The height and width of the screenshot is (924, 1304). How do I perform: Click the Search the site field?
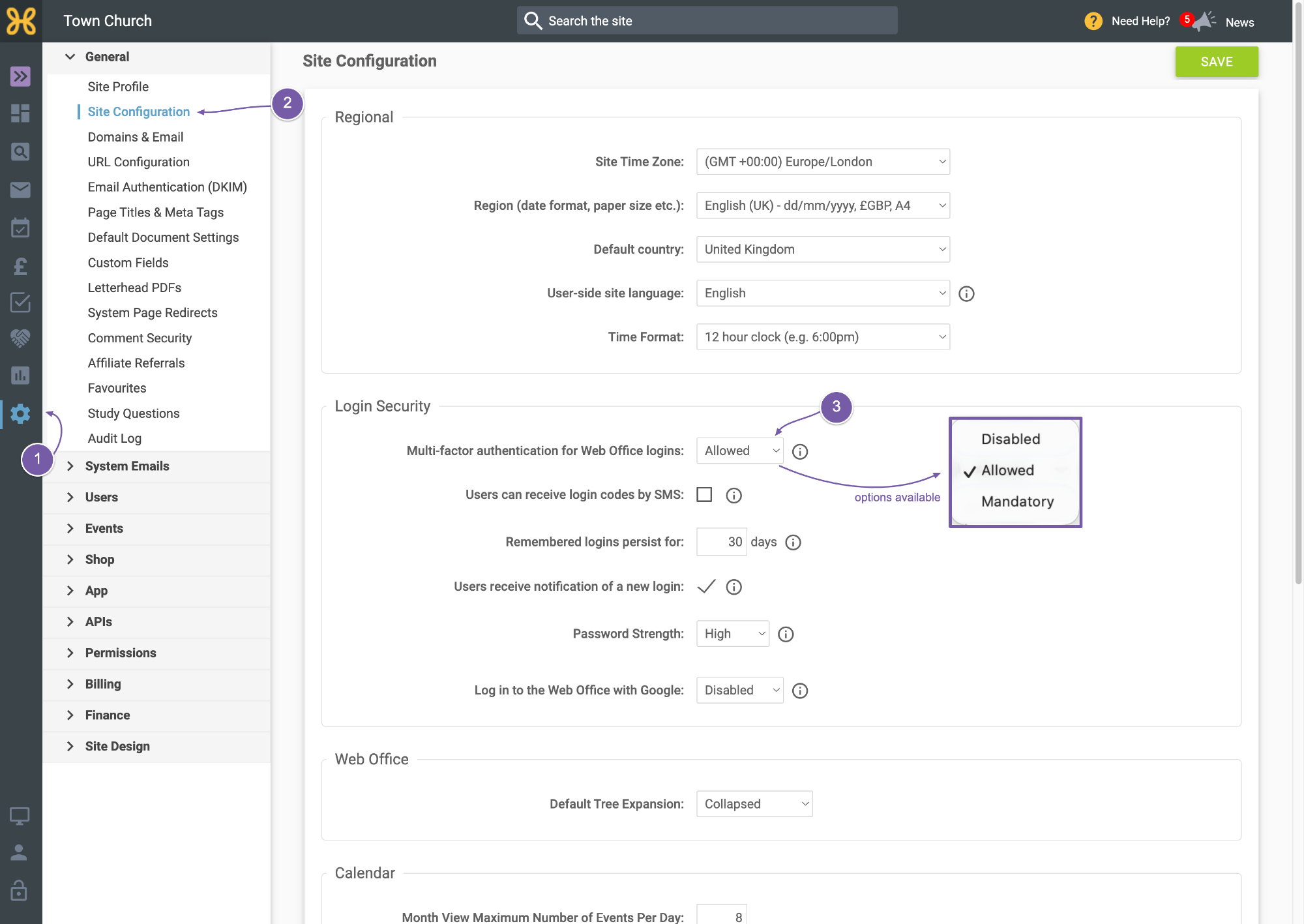click(707, 21)
